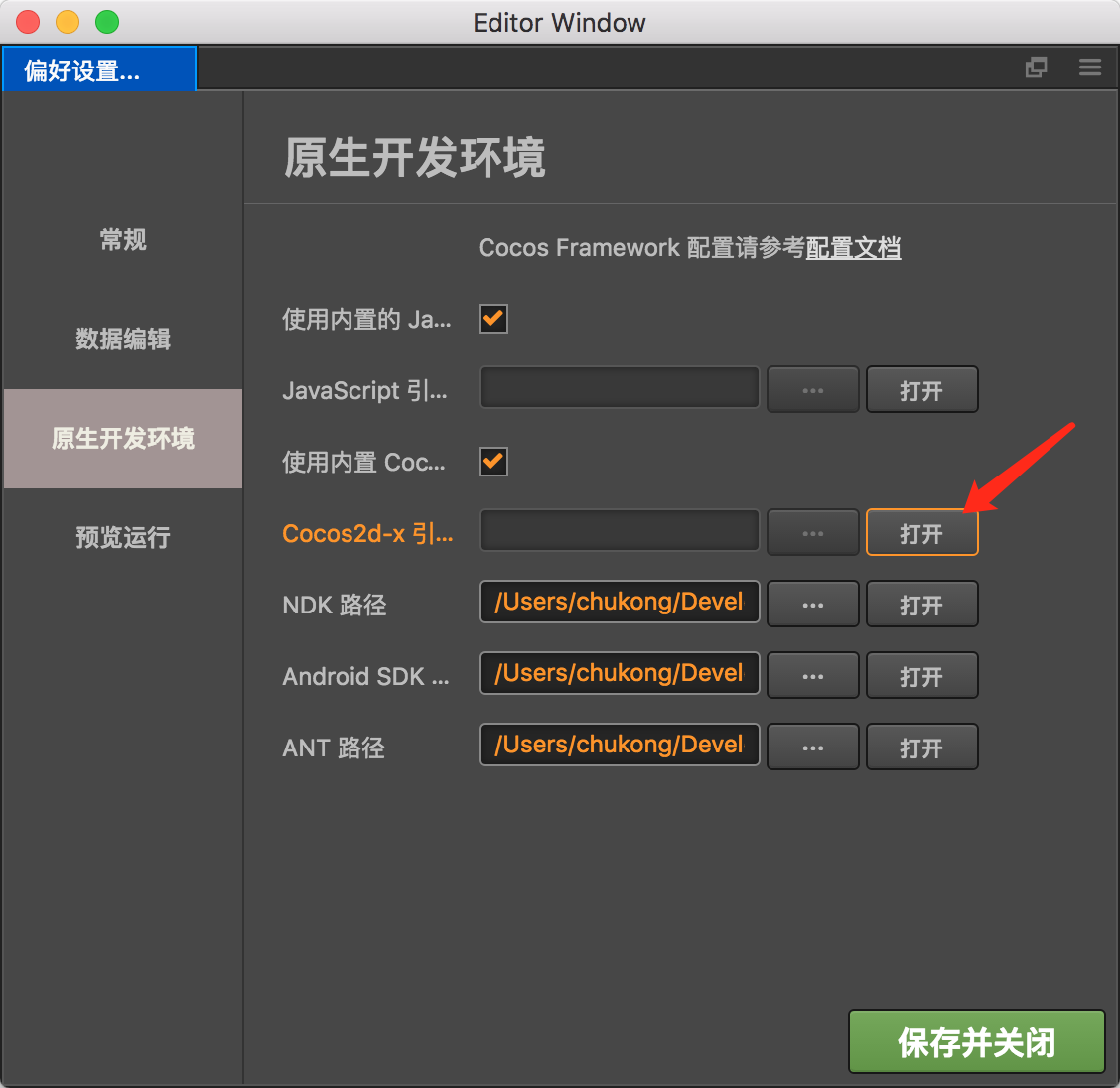The width and height of the screenshot is (1120, 1088).
Task: Click the NDK 路径 input field
Action: tap(619, 602)
